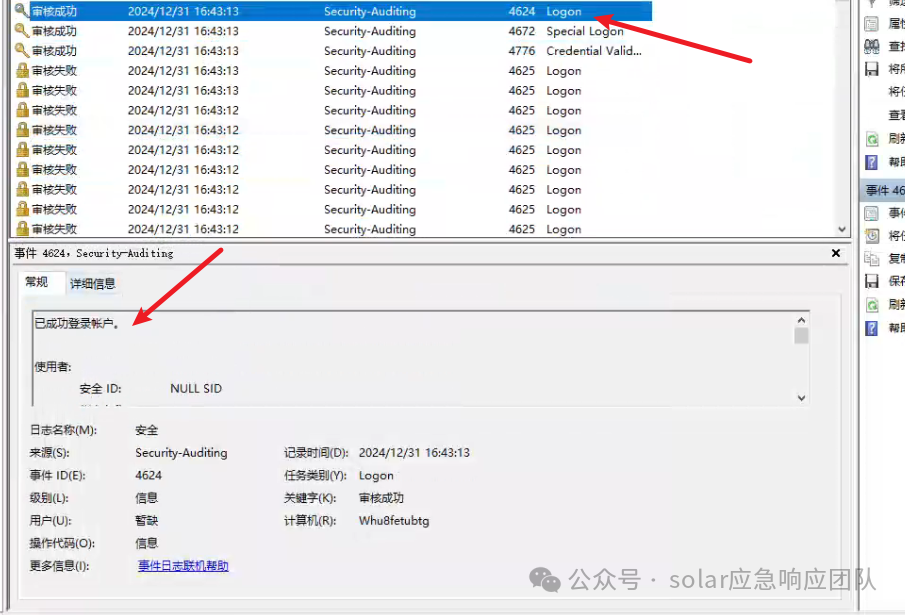Click the description box scroll-down arrow
This screenshot has height=615, width=905.
(x=801, y=397)
